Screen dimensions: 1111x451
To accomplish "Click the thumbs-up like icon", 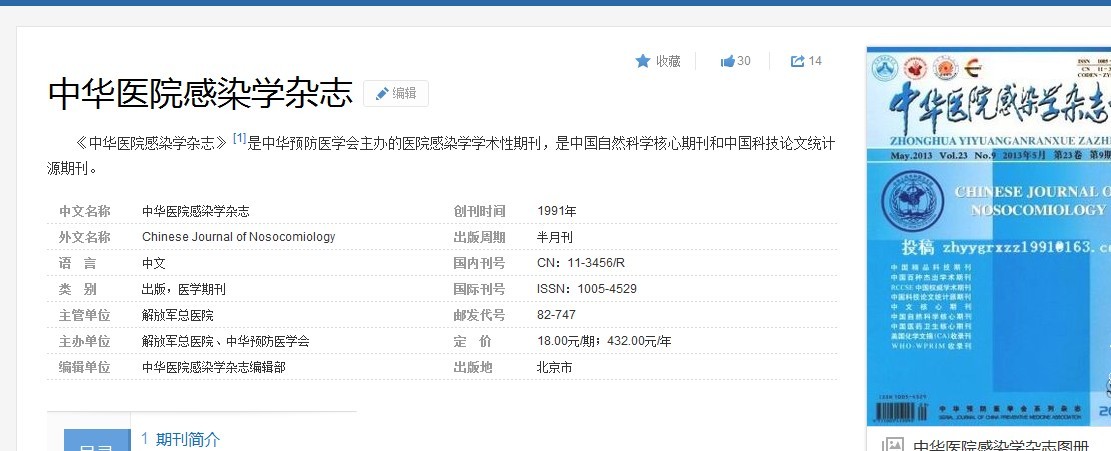I will pyautogui.click(x=727, y=61).
